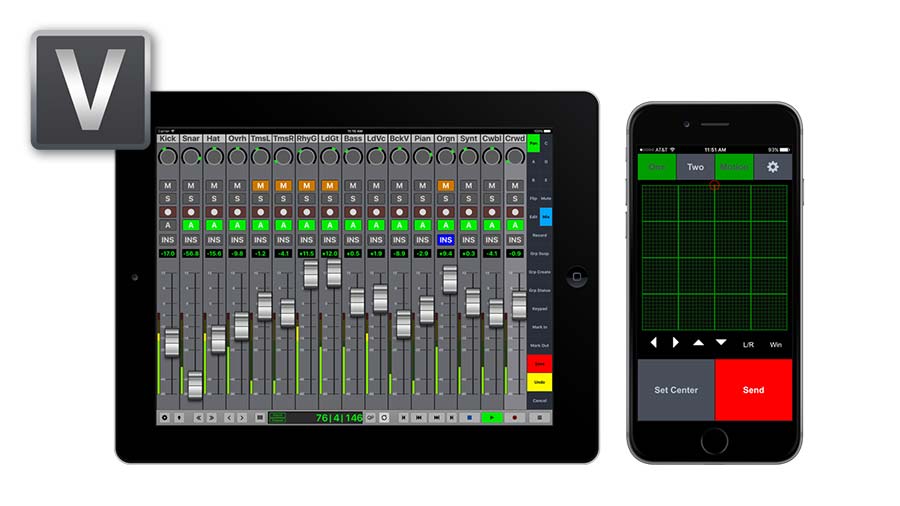Open the highlighted INS on Orgn channel
900x506 pixels.
pos(445,240)
